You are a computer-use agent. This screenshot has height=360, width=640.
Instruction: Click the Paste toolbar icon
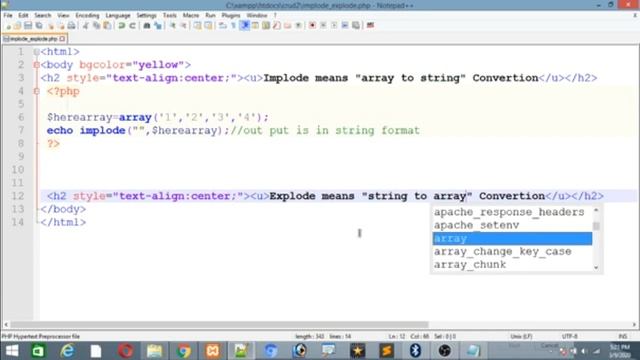[107, 26]
